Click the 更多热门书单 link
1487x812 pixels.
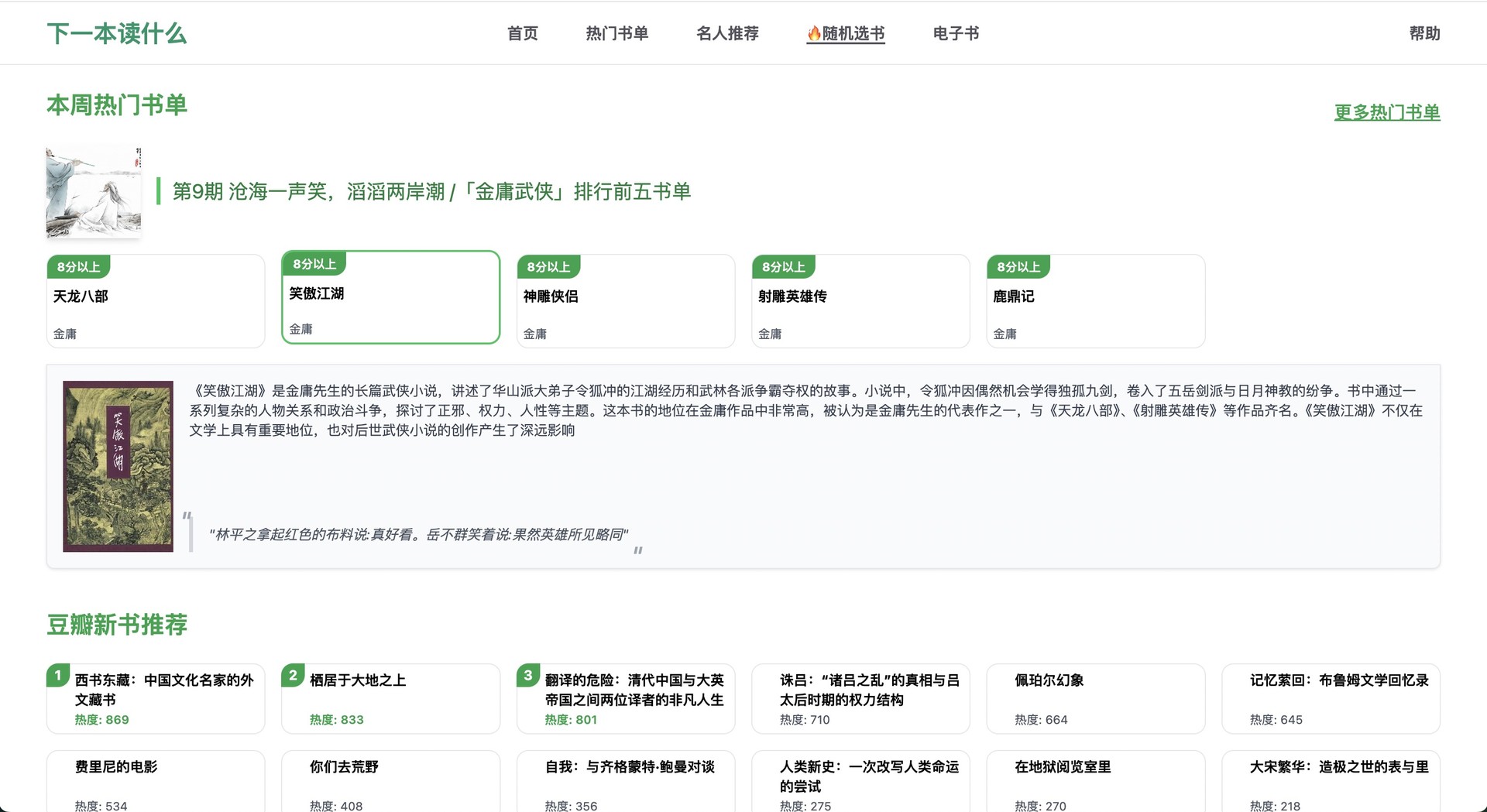(x=1386, y=112)
